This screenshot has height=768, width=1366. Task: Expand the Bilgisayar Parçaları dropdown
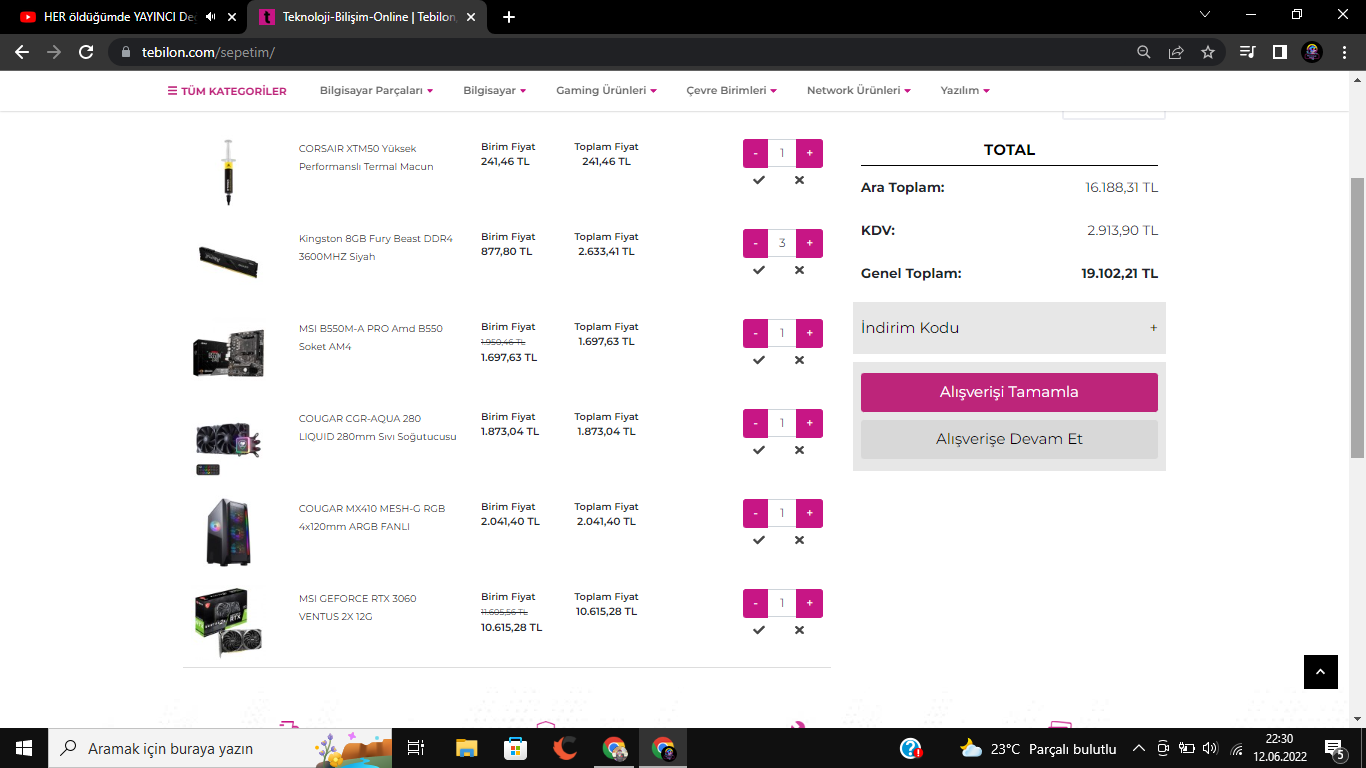[x=376, y=91]
